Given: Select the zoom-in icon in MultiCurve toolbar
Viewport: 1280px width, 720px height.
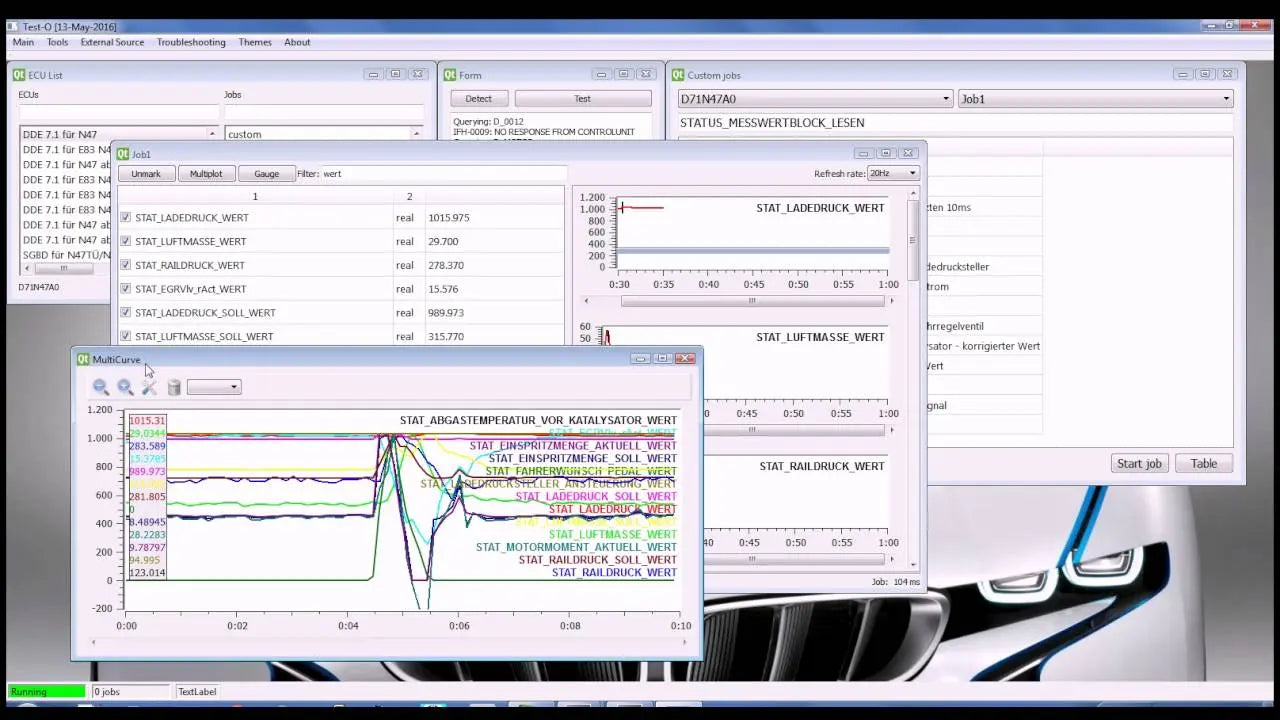Looking at the screenshot, I should [x=126, y=388].
